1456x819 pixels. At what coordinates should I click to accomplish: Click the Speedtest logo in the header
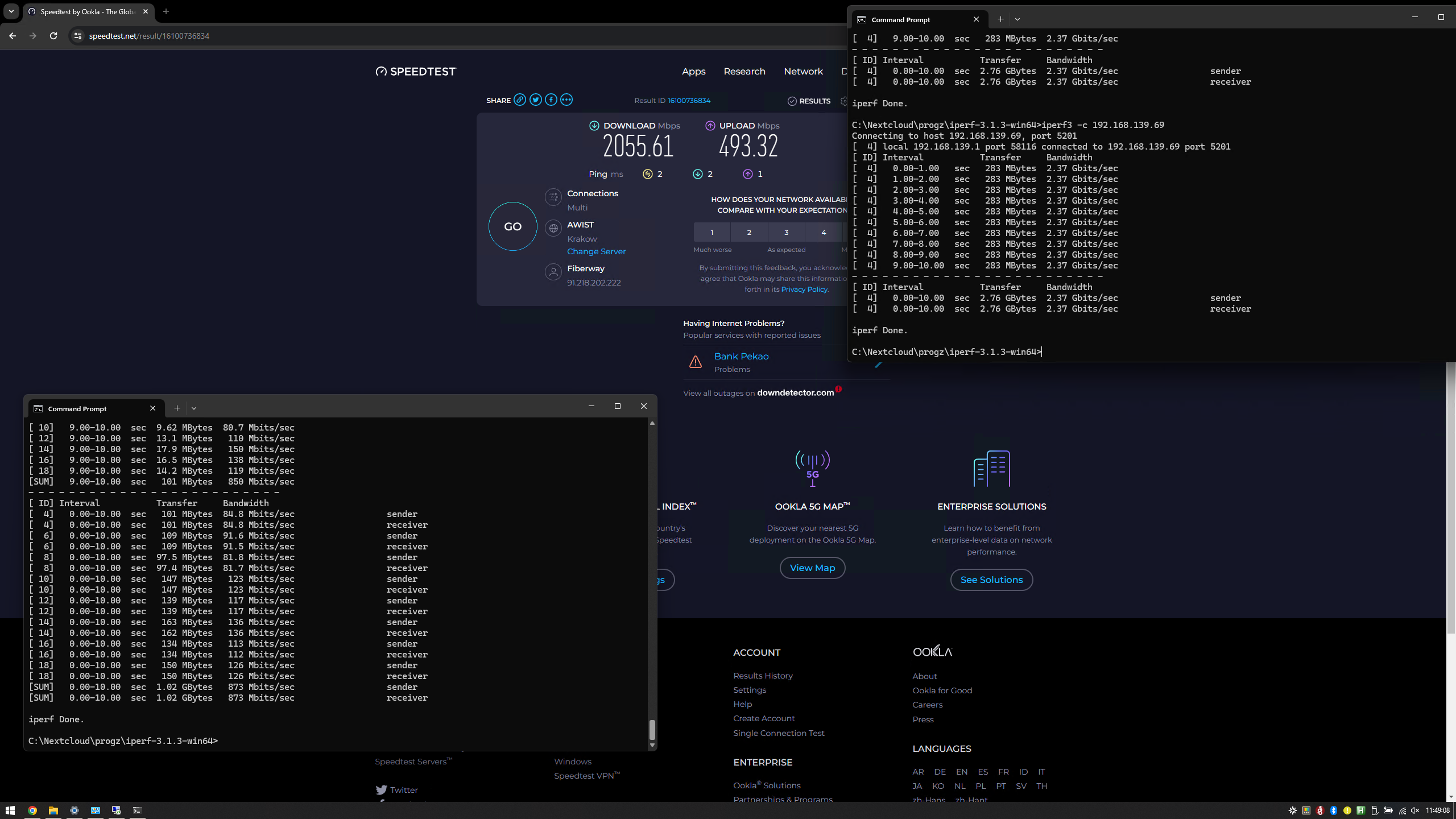click(416, 71)
